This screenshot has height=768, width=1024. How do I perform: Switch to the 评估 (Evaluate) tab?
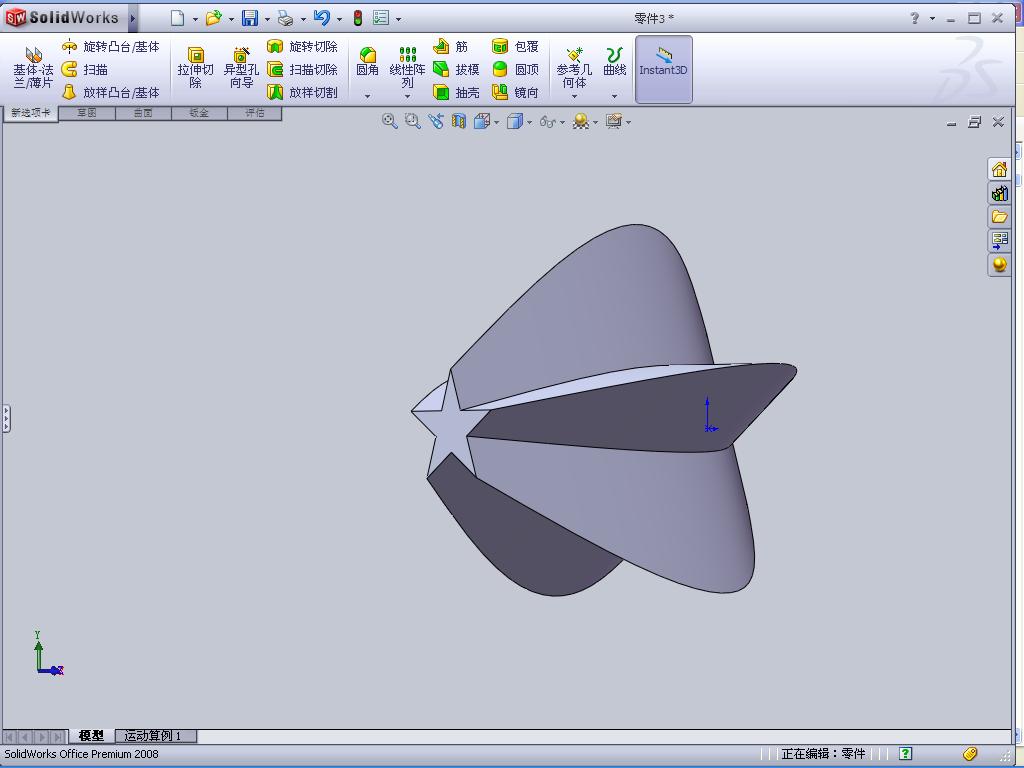255,113
